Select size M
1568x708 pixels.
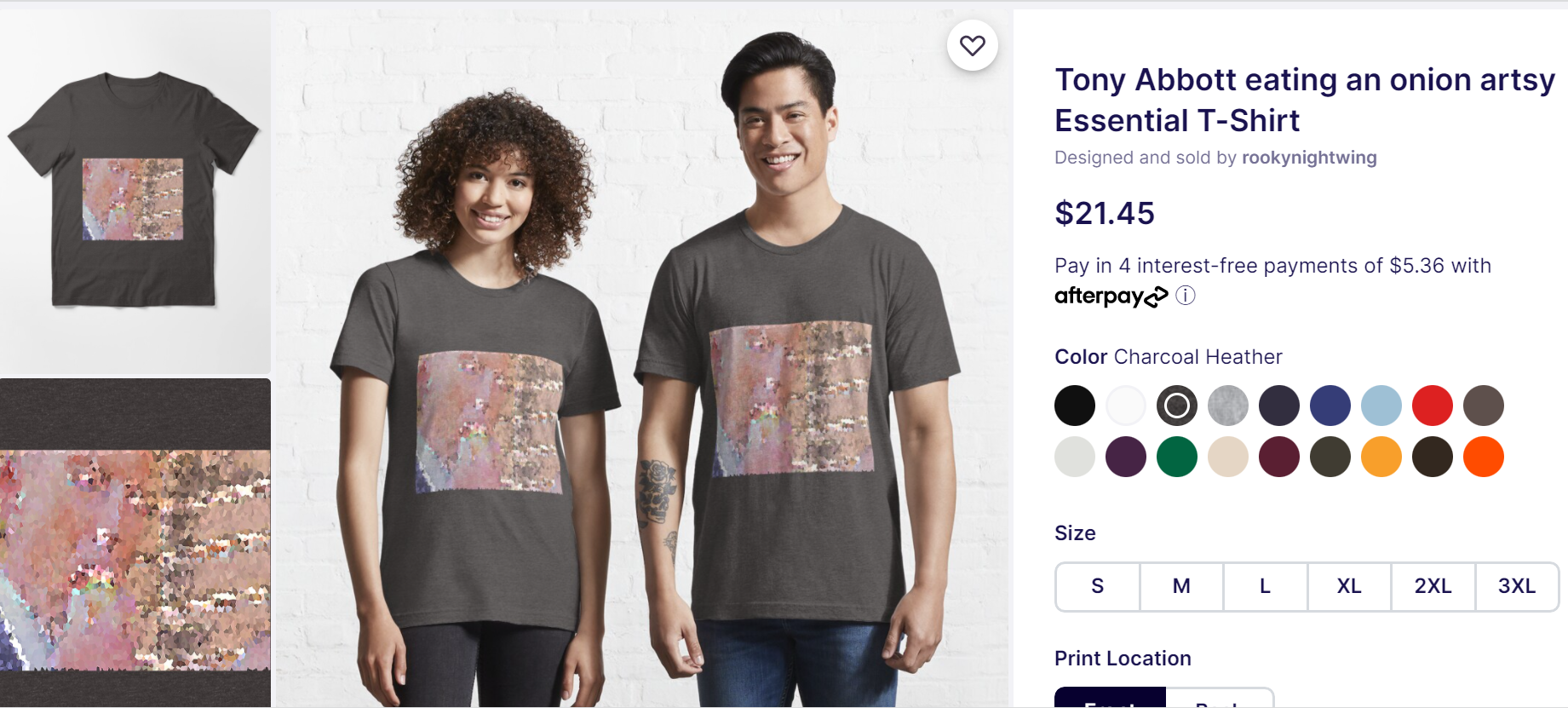[x=1181, y=586]
